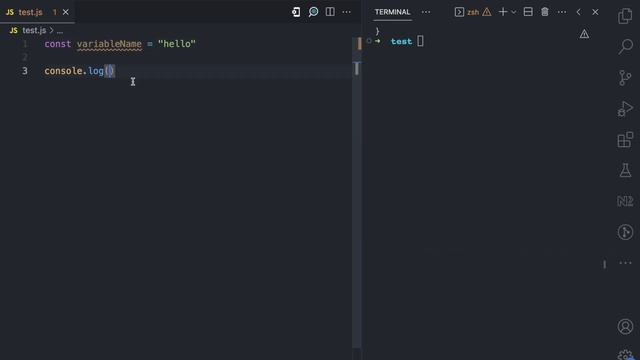Open the launch profile dropdown arrow
The width and height of the screenshot is (640, 360).
click(513, 12)
